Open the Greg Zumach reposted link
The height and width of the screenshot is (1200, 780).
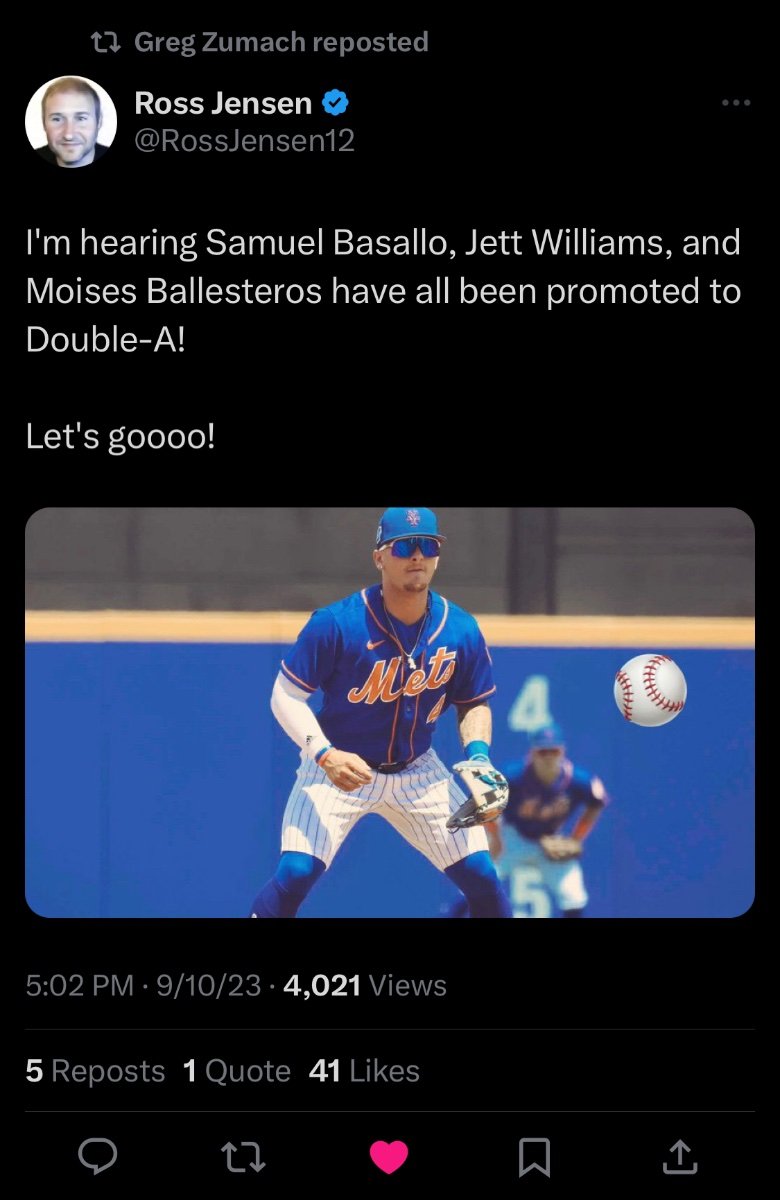pyautogui.click(x=280, y=42)
